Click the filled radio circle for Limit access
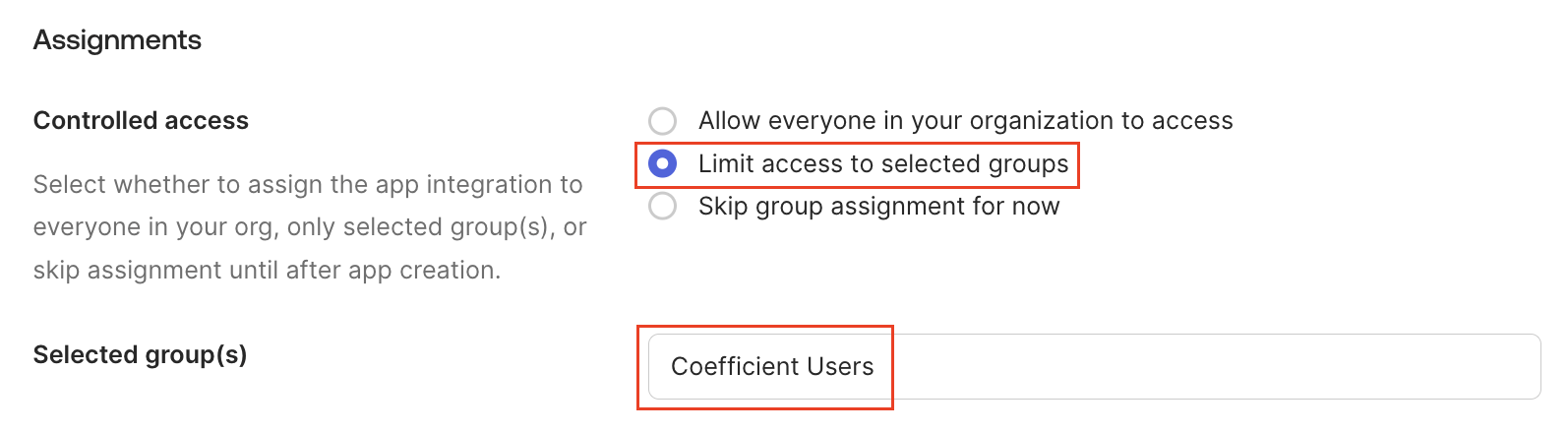This screenshot has height=433, width=1568. 663,163
